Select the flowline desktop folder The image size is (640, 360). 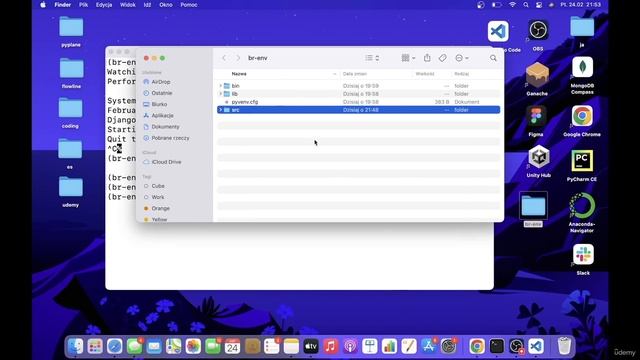pyautogui.click(x=71, y=68)
